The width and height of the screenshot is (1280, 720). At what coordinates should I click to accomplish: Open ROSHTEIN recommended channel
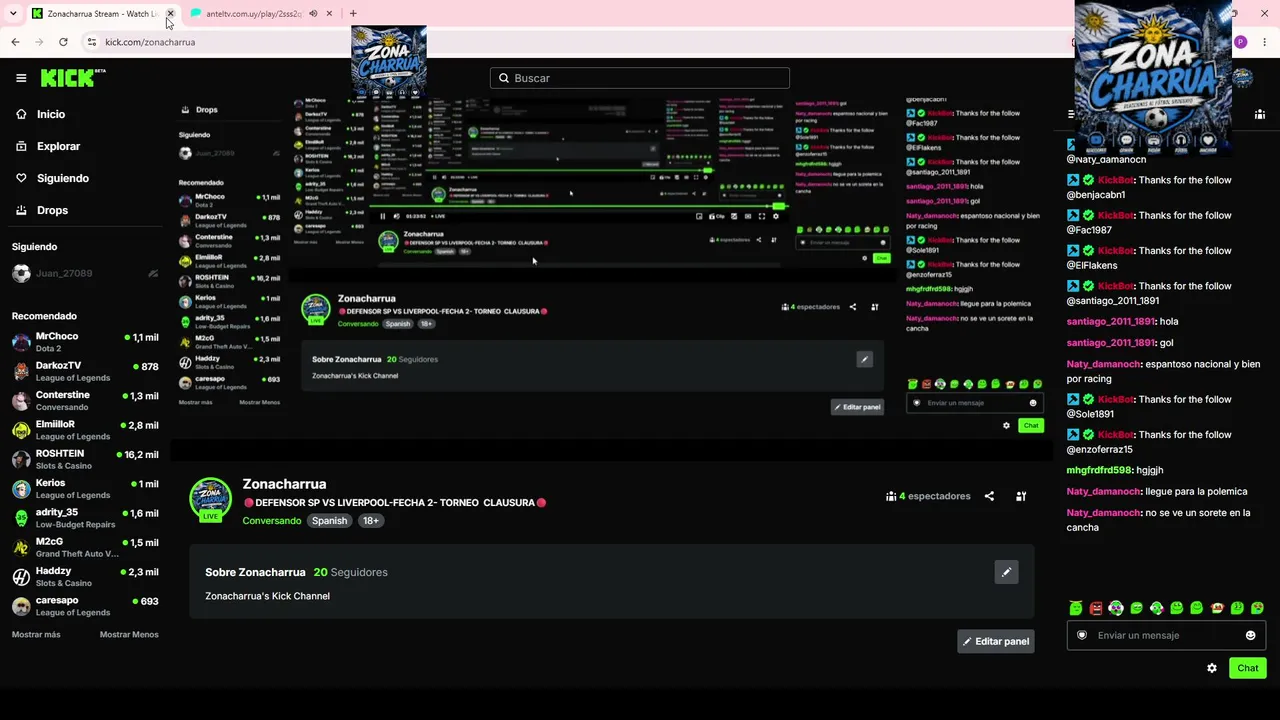pos(85,459)
